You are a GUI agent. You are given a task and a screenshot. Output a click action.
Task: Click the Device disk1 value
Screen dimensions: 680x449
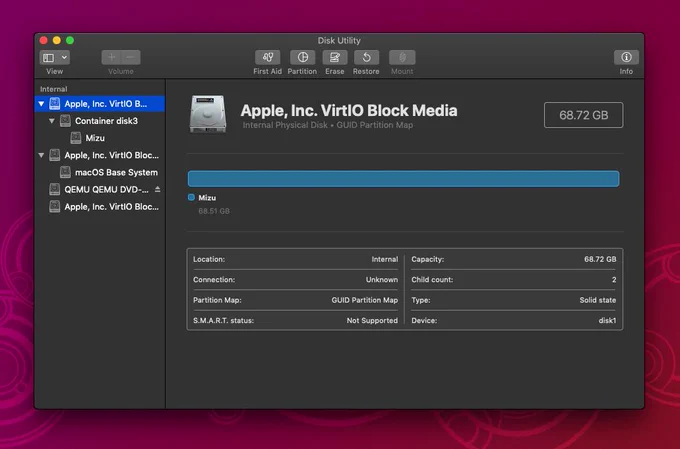[607, 321]
